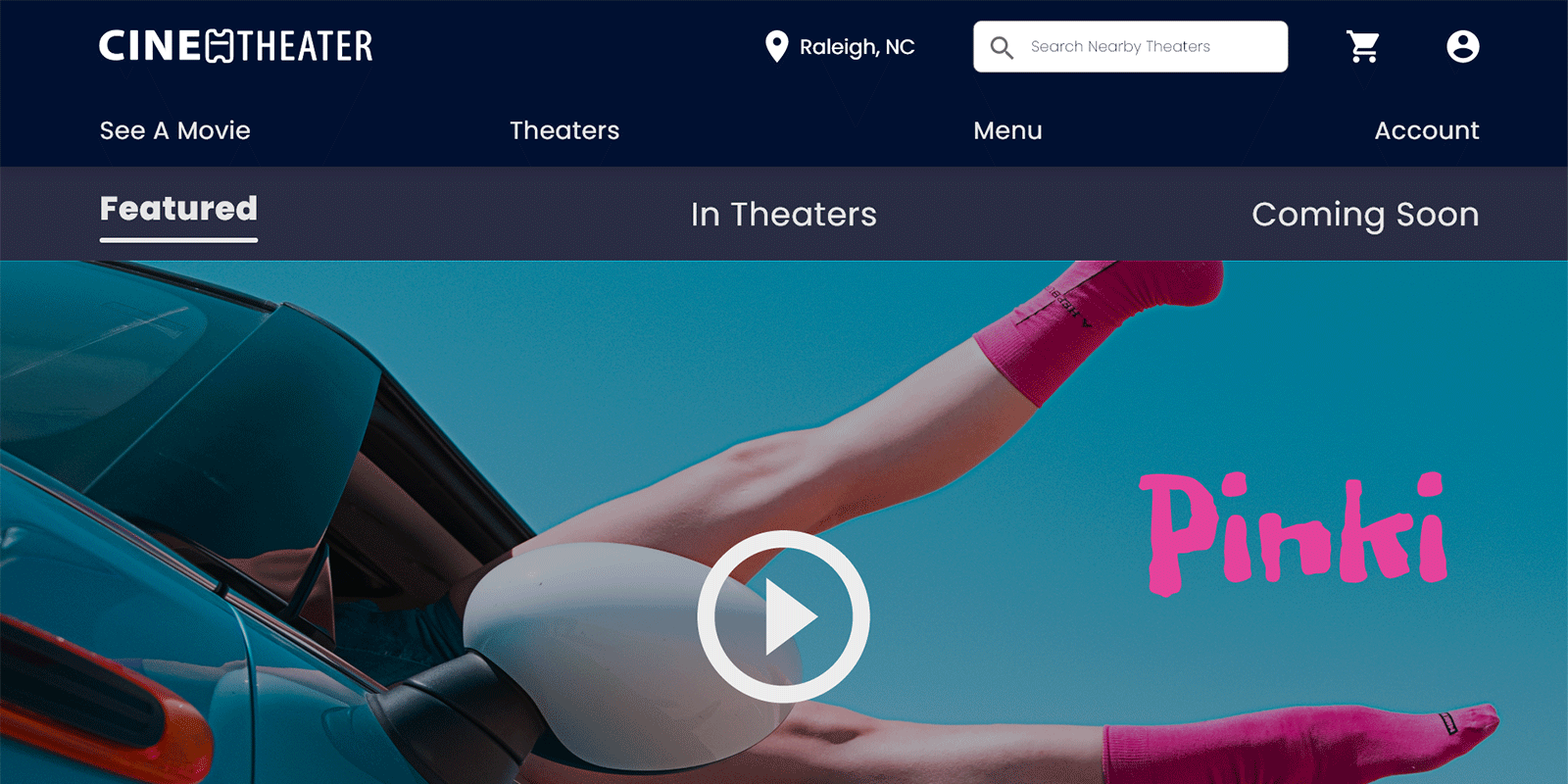
Task: Click the ticket icon inside the logo
Action: pyautogui.click(x=220, y=46)
